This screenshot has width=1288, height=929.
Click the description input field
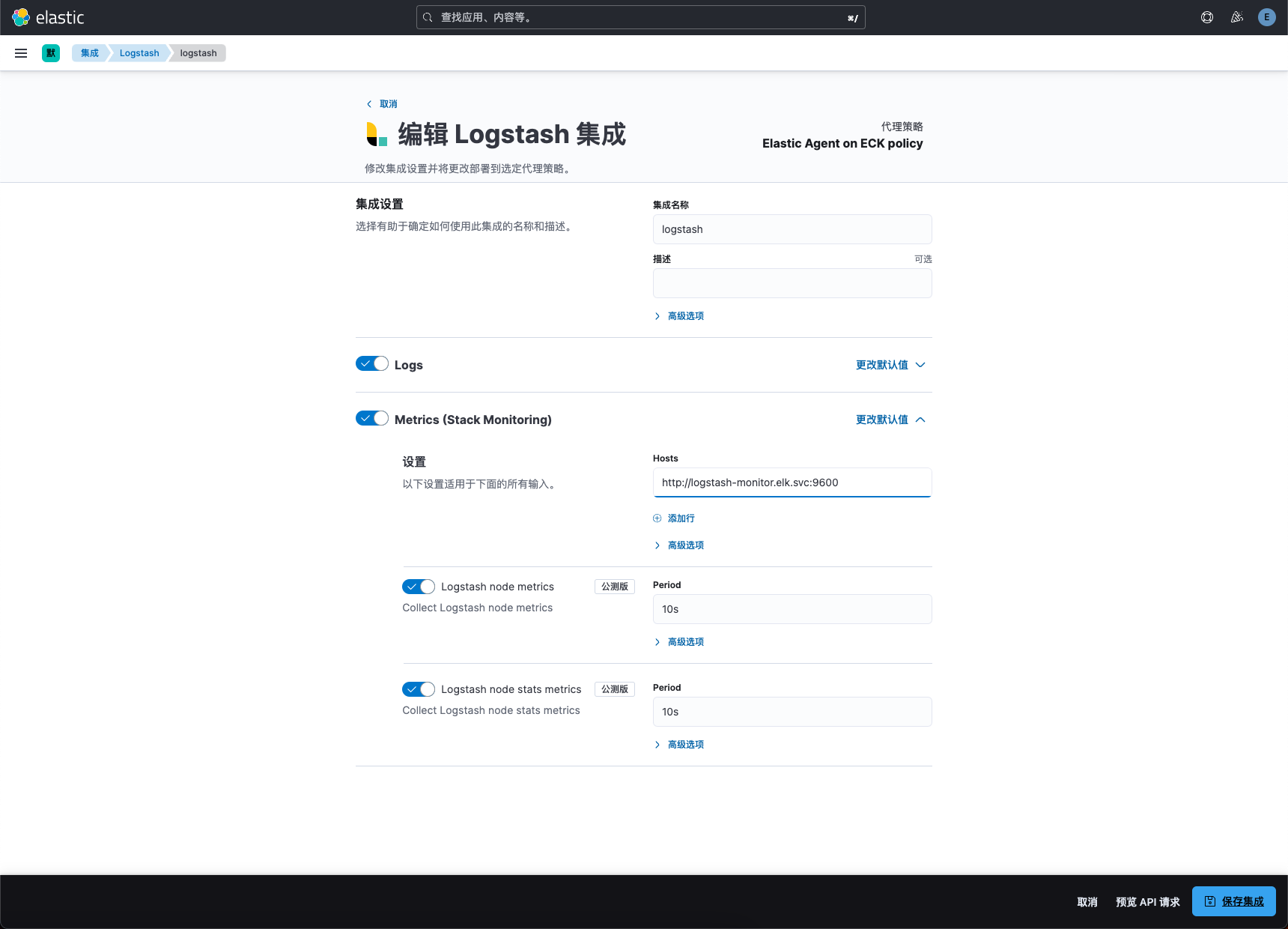[x=792, y=283]
